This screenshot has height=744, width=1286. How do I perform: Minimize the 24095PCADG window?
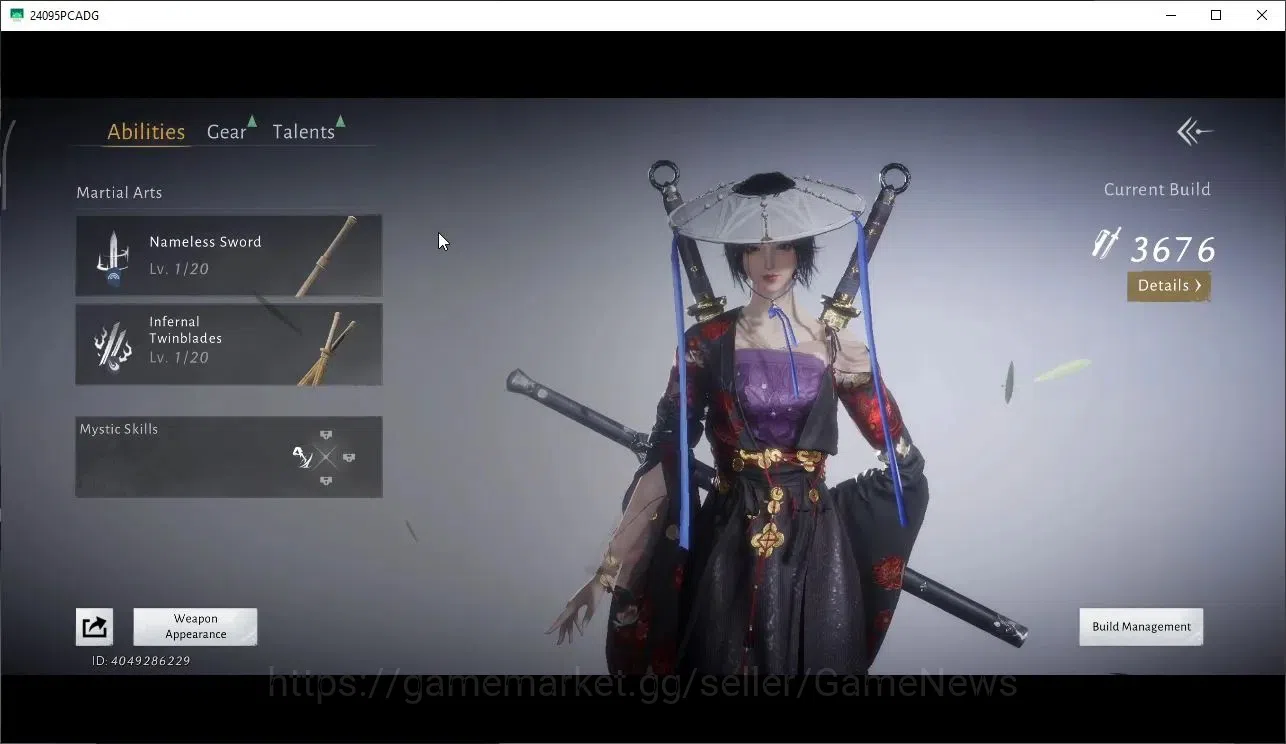click(x=1171, y=15)
